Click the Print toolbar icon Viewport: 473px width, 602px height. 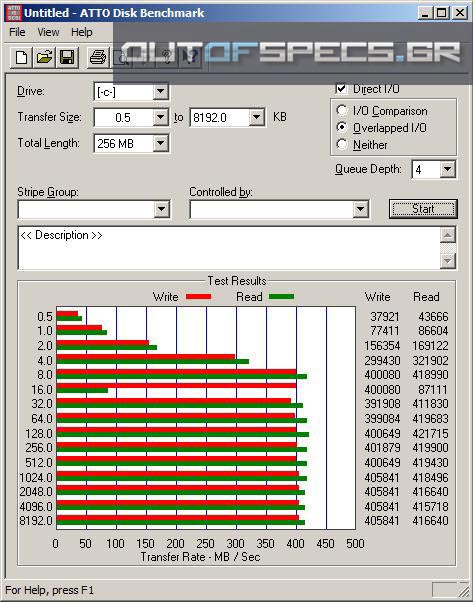[x=98, y=58]
